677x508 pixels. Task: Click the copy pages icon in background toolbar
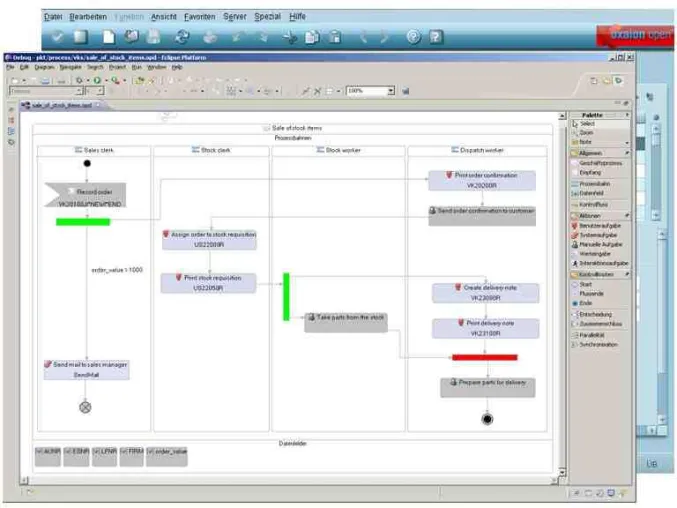coord(312,38)
